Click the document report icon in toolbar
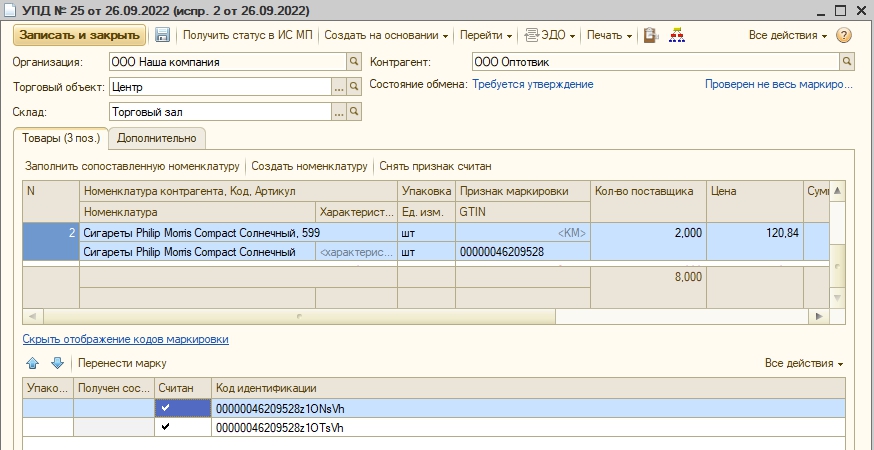The image size is (874, 450). pos(651,36)
